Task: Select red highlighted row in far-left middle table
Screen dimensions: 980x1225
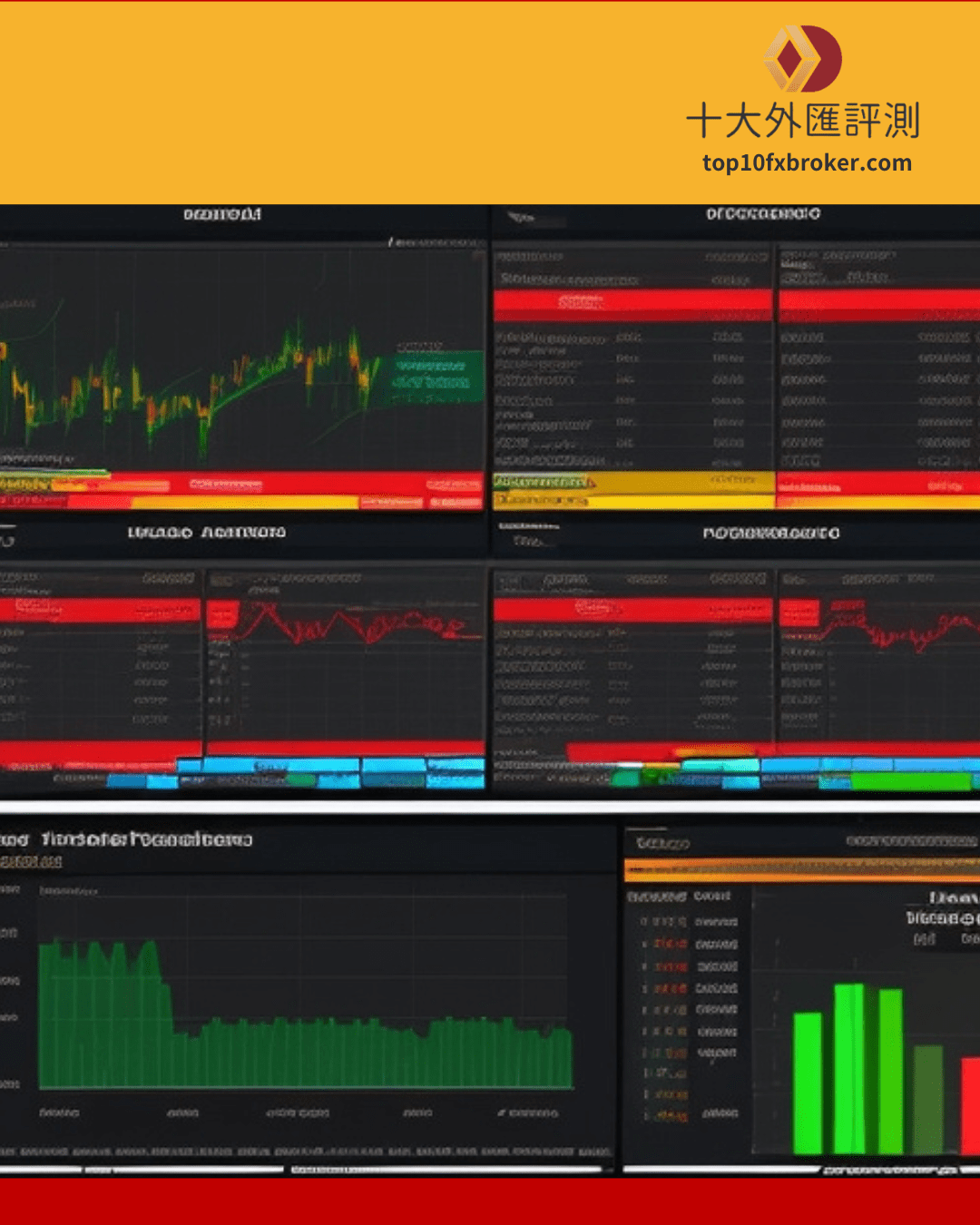Action: [x=98, y=610]
